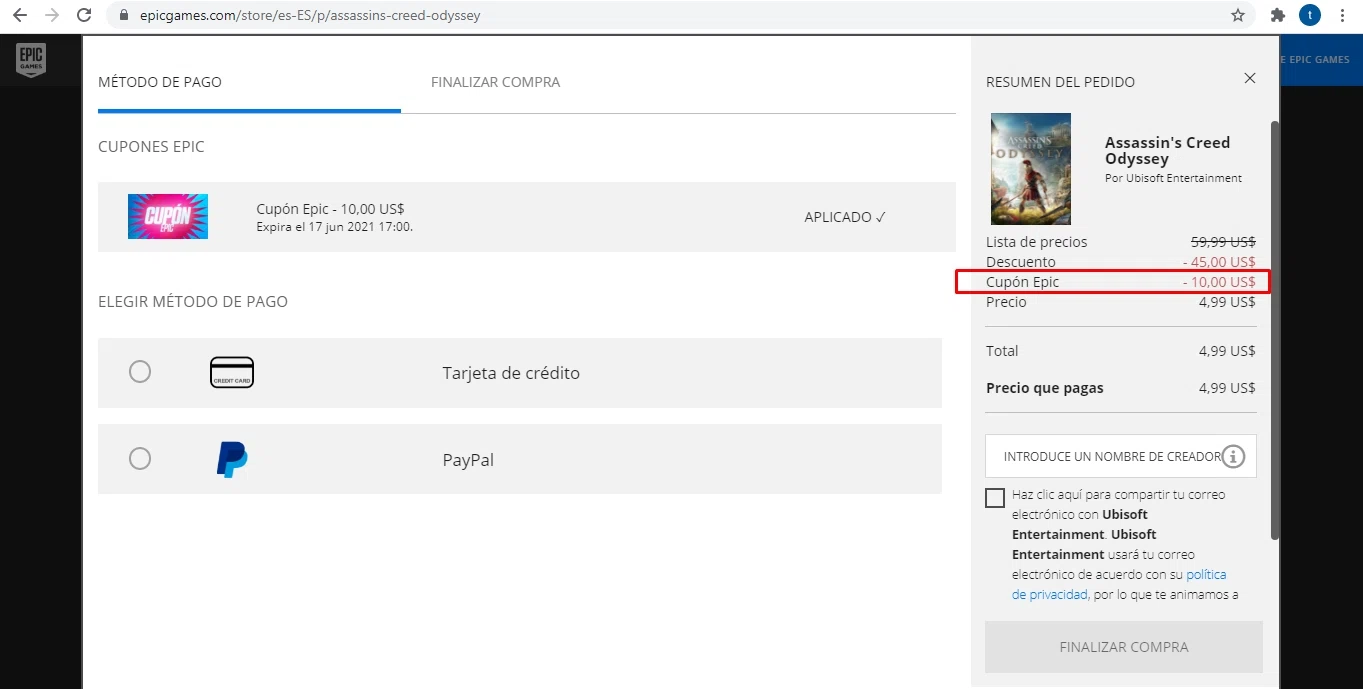The width and height of the screenshot is (1363, 689).
Task: Click the Assassin's Creed Odyssey cover thumbnail
Action: pyautogui.click(x=1031, y=169)
